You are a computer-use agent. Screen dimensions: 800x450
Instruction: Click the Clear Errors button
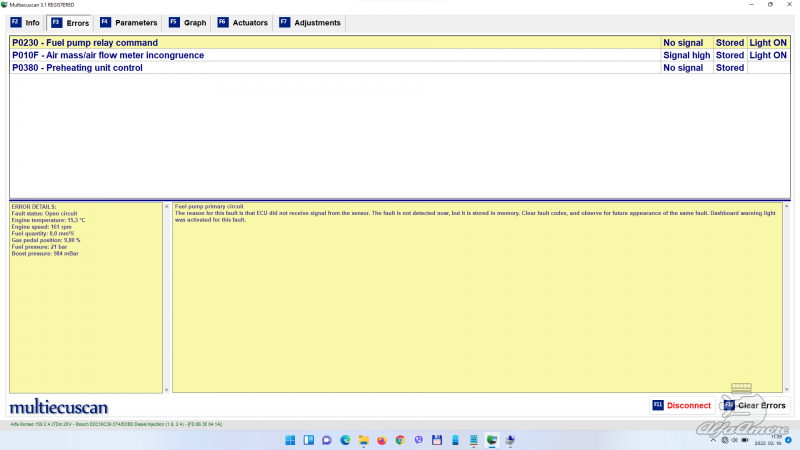pos(755,406)
